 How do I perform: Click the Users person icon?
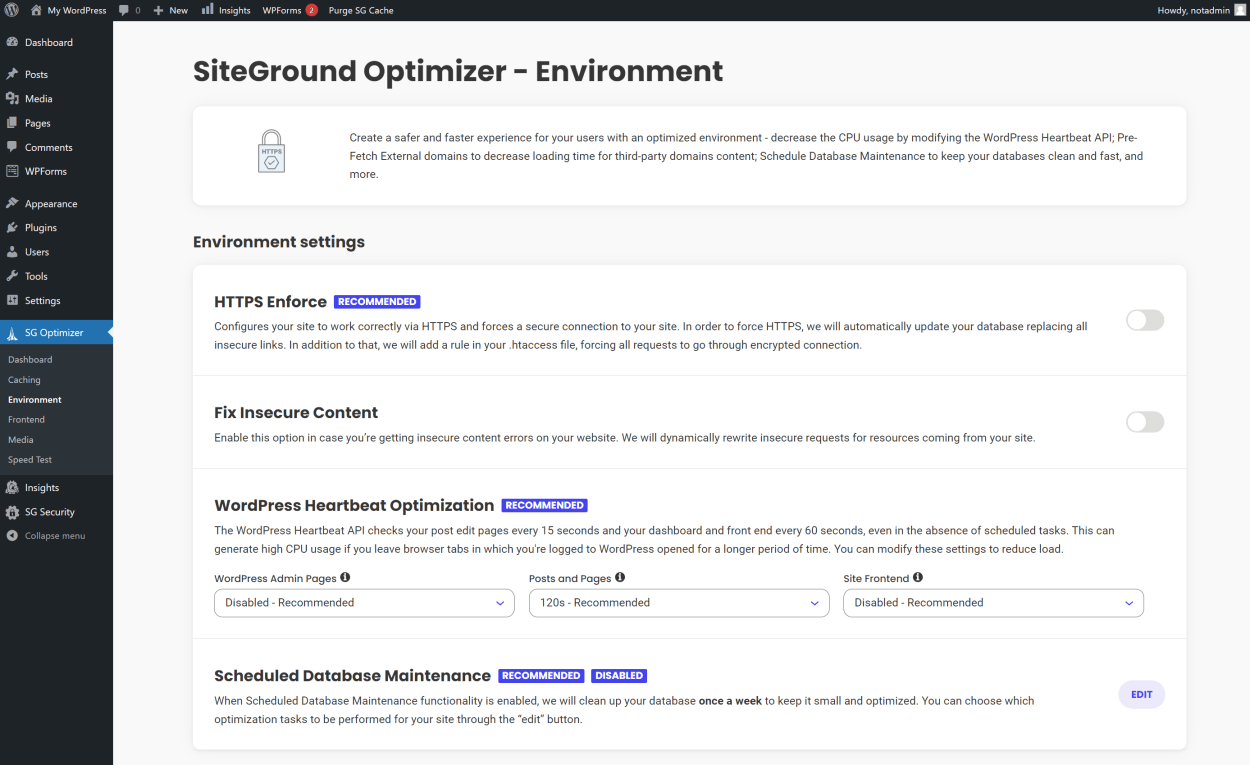(x=12, y=252)
